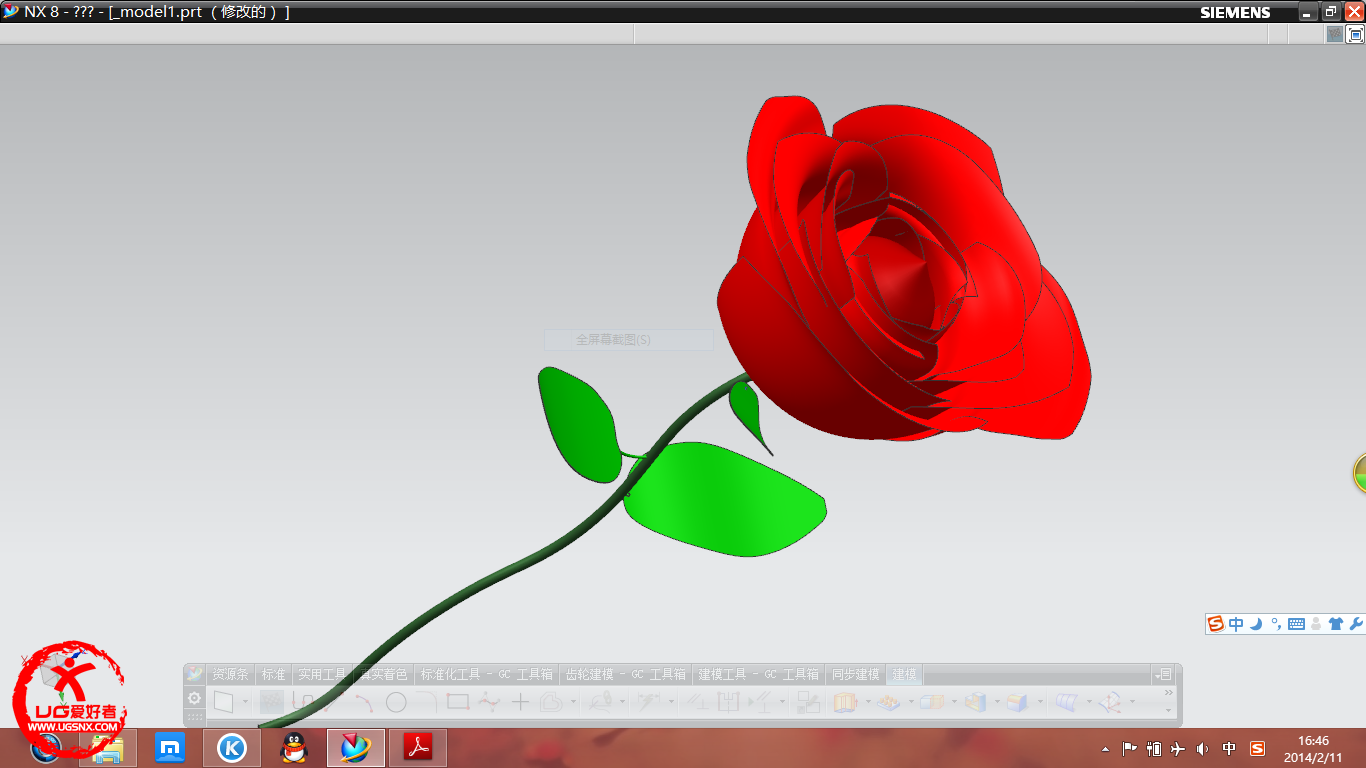The image size is (1366, 768).
Task: Click the Sogou S logo in IME bar
Action: click(x=1216, y=624)
